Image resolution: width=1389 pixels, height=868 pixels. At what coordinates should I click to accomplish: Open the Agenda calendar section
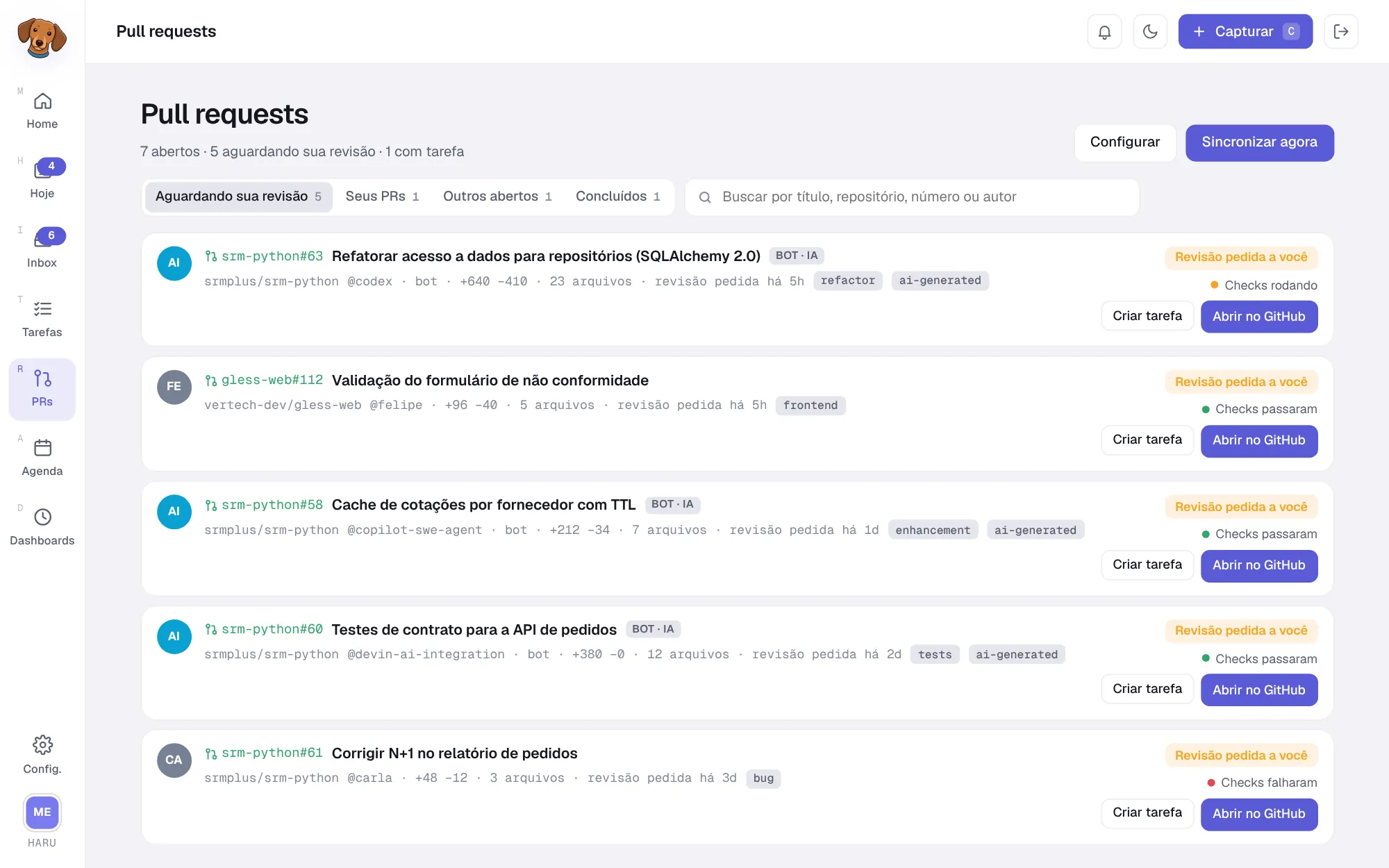(42, 458)
